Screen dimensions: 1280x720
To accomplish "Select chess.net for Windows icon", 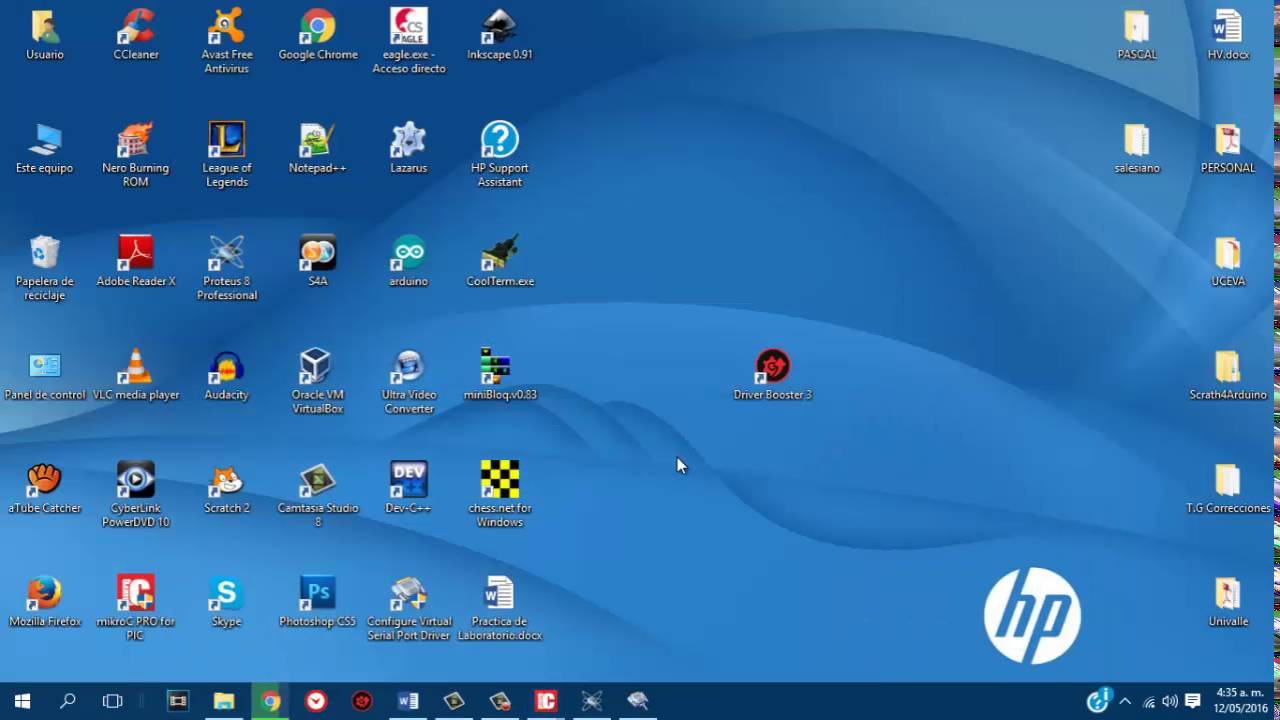I will point(500,495).
